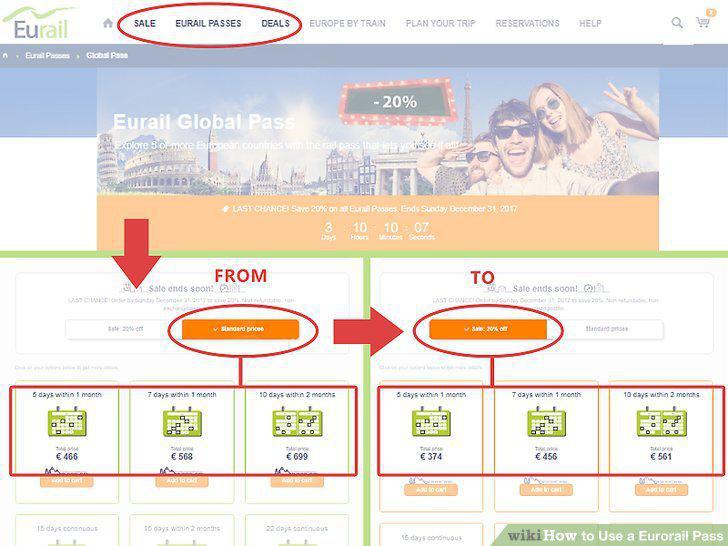
Task: Select the 10 days within 2 months title above € 699
Action: coord(297,395)
